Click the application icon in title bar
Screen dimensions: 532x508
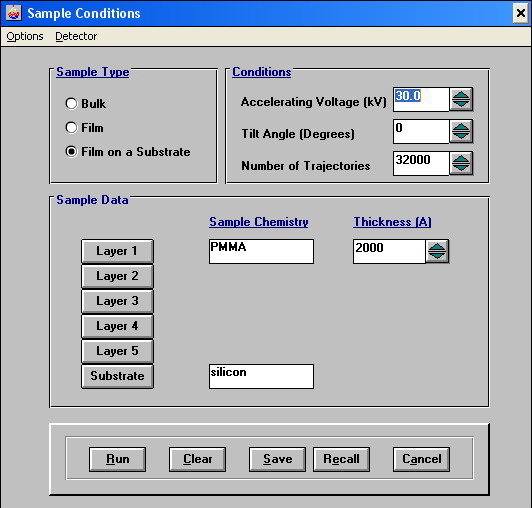[14, 13]
